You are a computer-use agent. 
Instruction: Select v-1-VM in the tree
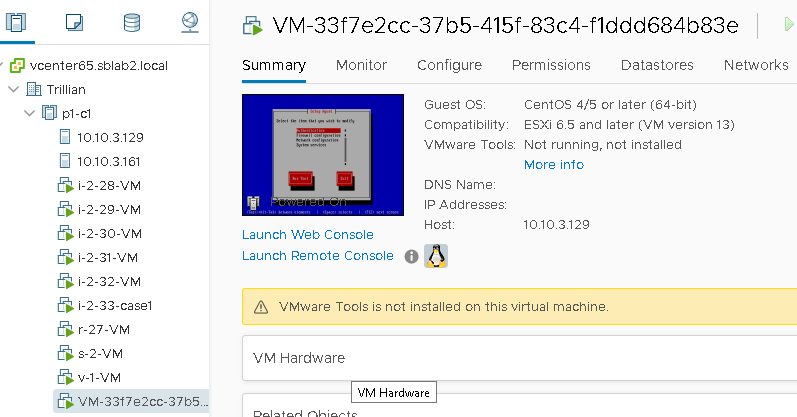[99, 377]
